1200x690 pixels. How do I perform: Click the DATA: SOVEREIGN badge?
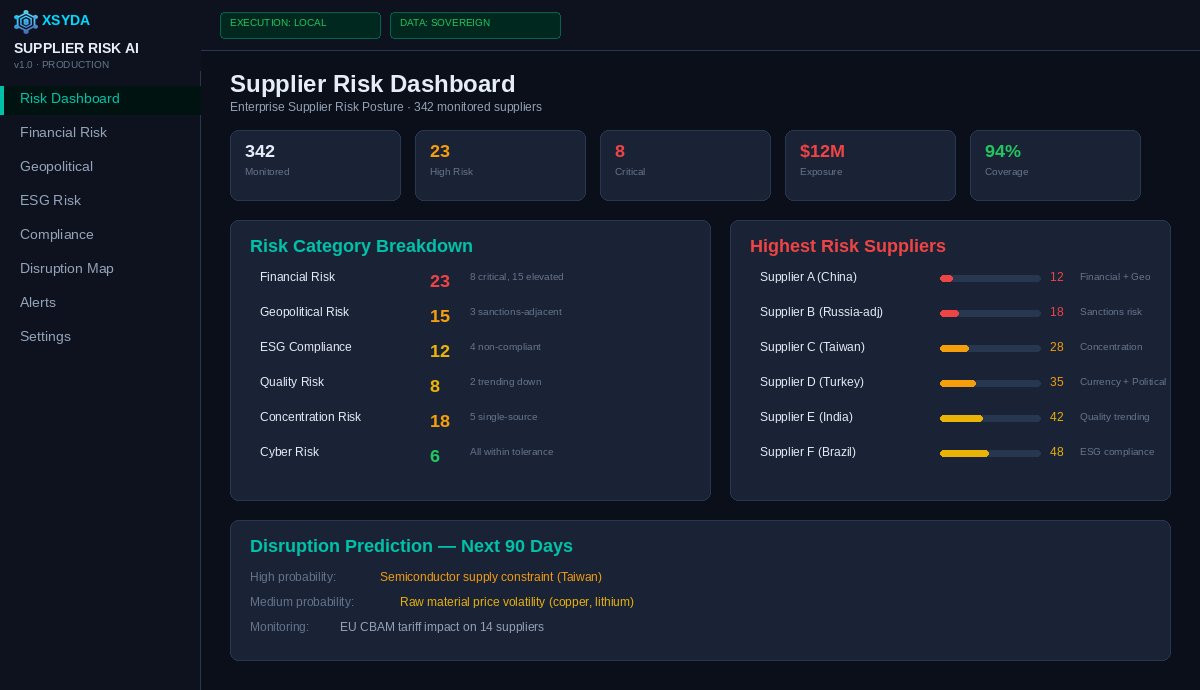tap(475, 25)
